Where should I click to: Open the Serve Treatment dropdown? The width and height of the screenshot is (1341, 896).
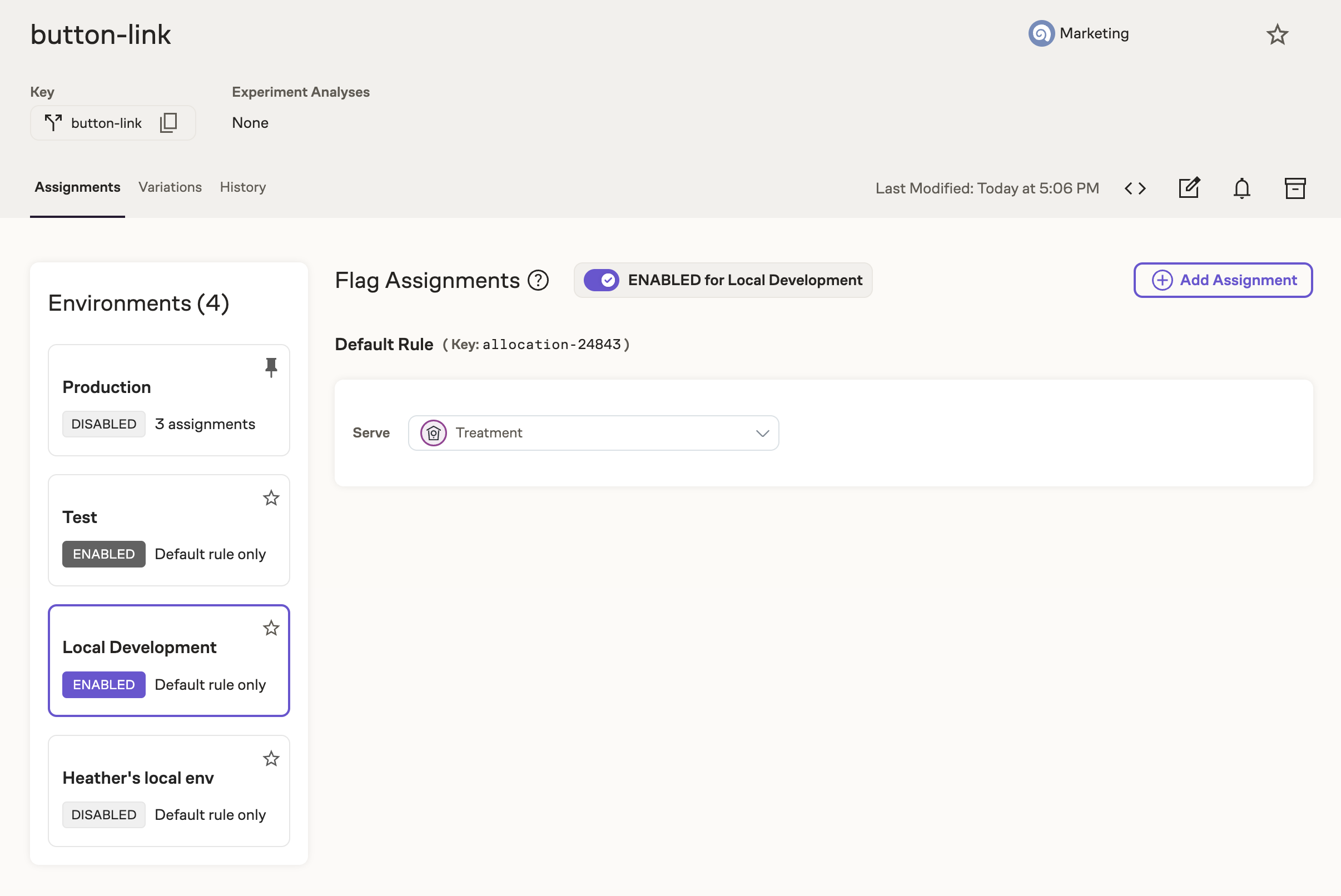[x=593, y=432]
